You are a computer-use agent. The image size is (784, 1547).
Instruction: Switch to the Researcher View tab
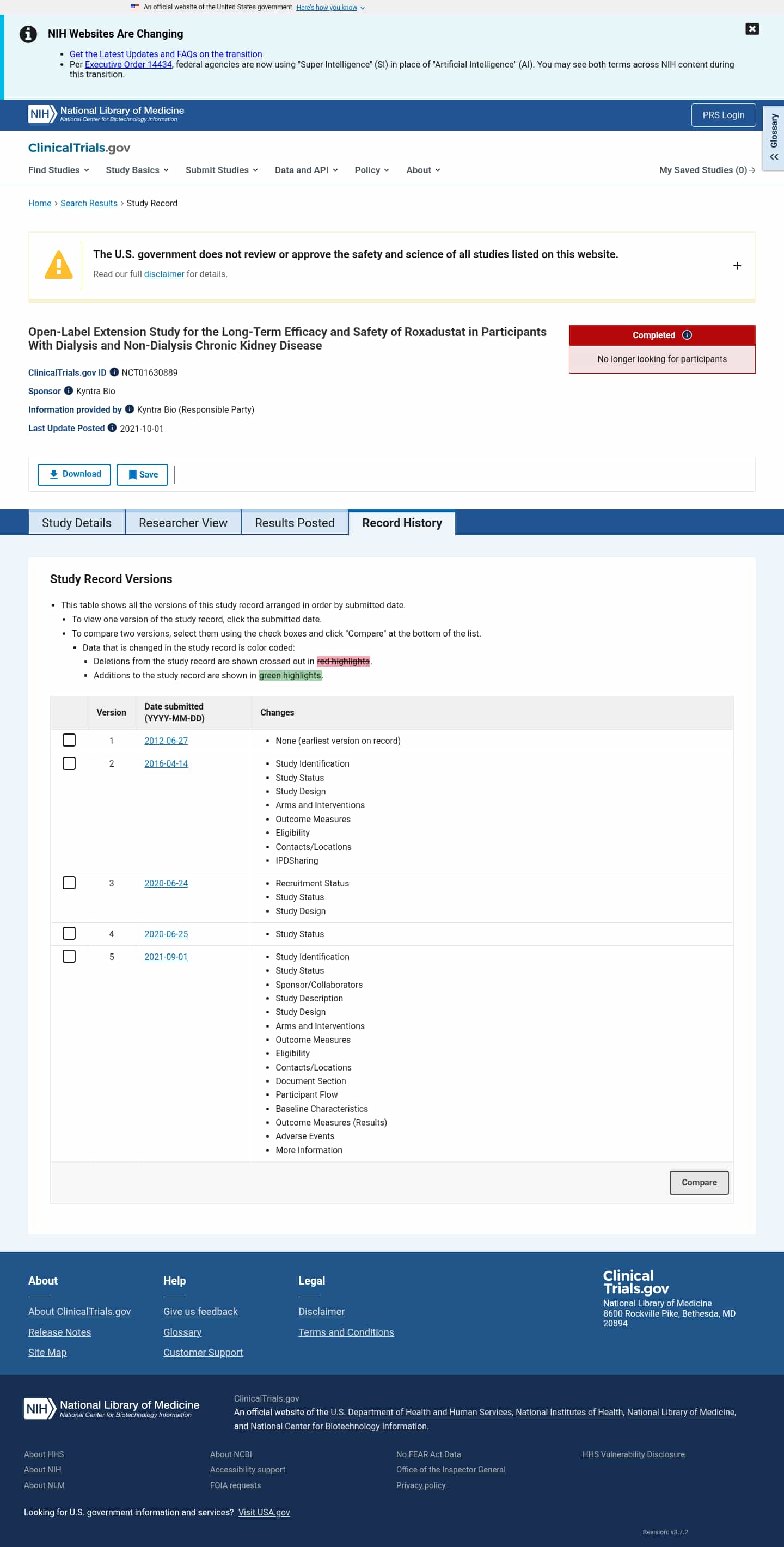(x=183, y=522)
